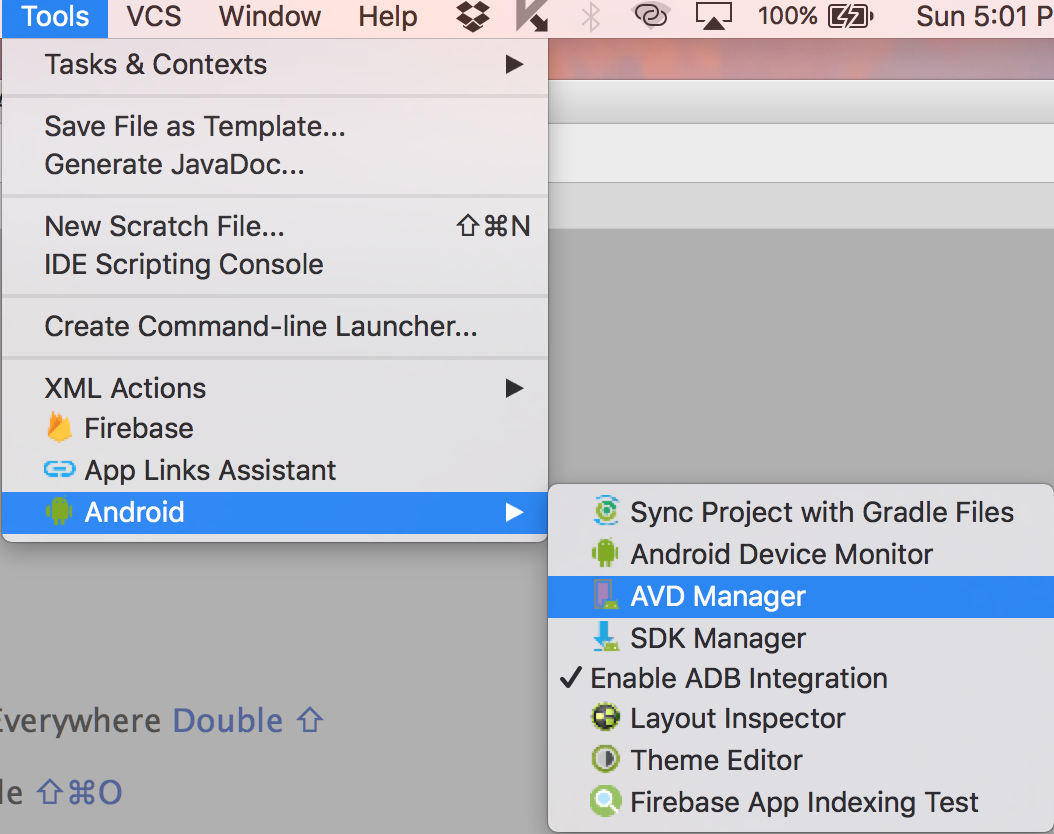1054x834 pixels.
Task: Click the shift-command-O shortcut hint
Action: point(79,793)
